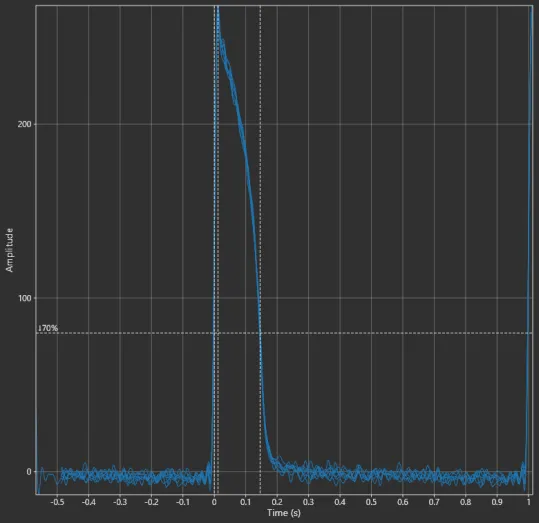Click the -0.4 tick label on time axis
539x523 pixels.
[89, 502]
